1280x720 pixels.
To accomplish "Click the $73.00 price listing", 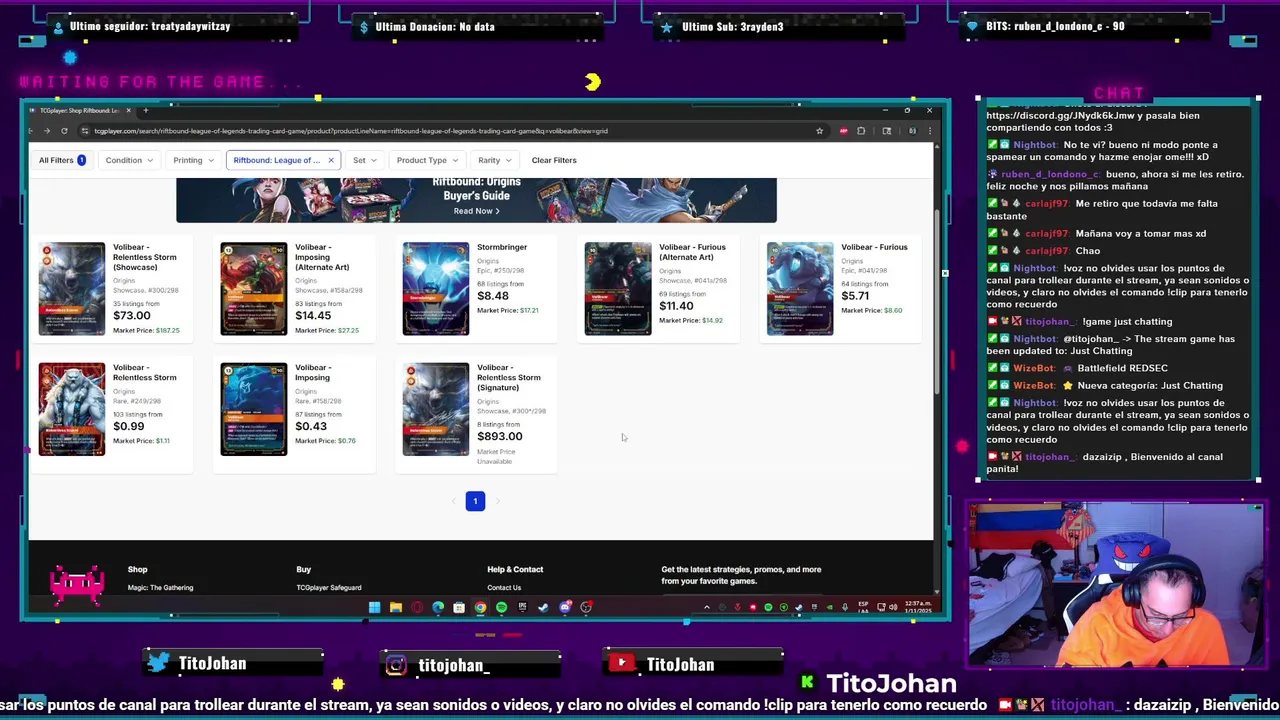I will click(x=132, y=315).
